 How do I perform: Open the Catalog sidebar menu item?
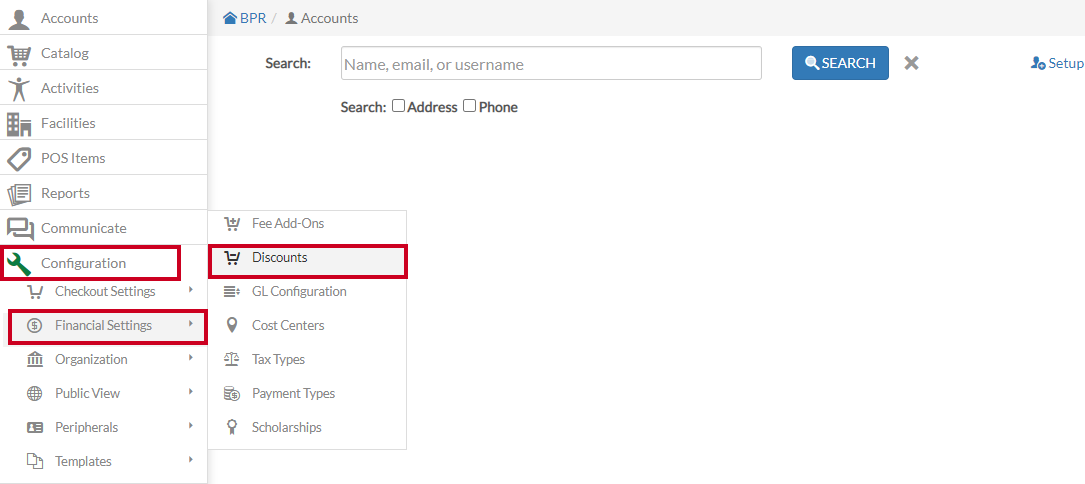coord(103,53)
